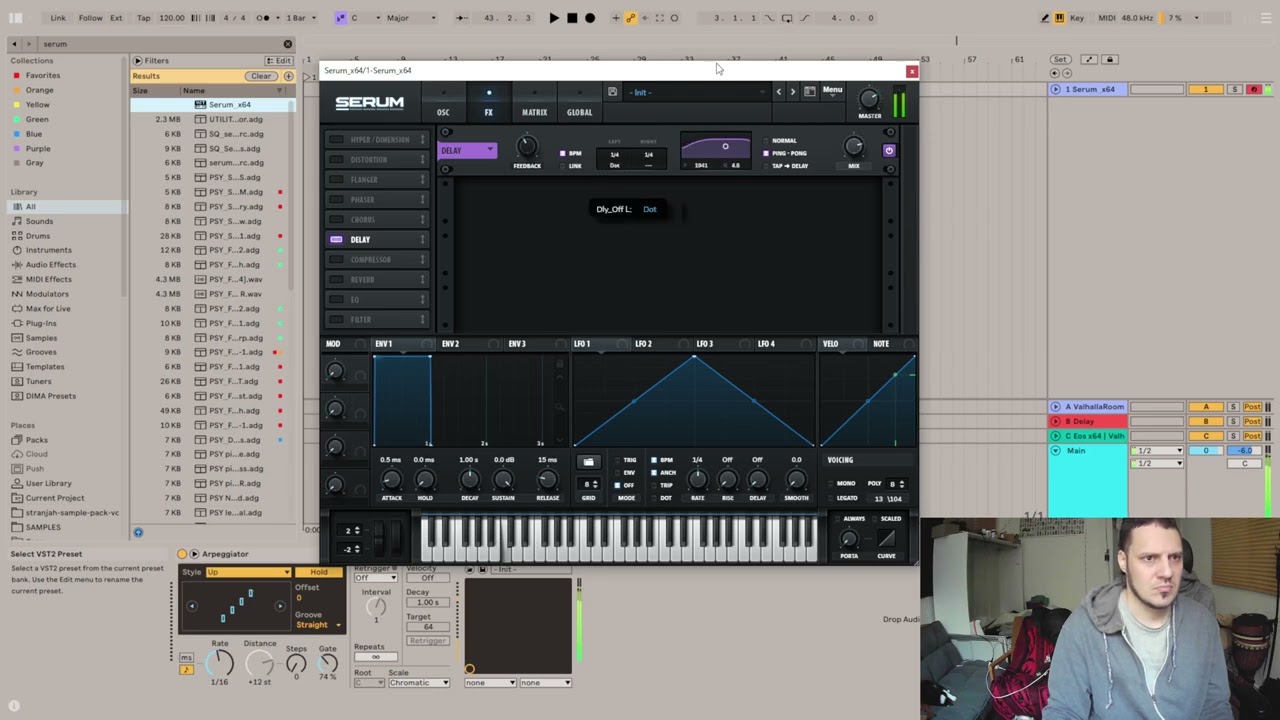Click the Tap tempo button
Screen dimensions: 1280x720
point(143,18)
